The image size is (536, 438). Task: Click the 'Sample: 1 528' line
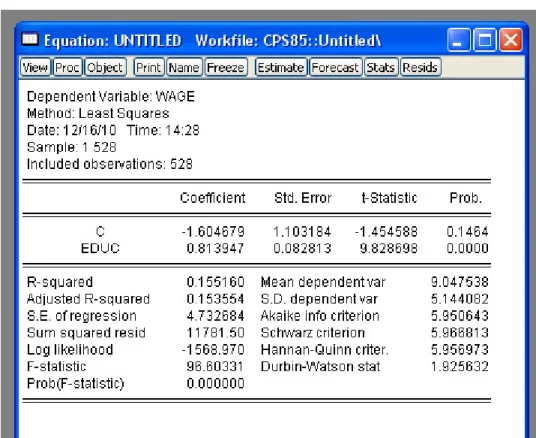coord(71,147)
